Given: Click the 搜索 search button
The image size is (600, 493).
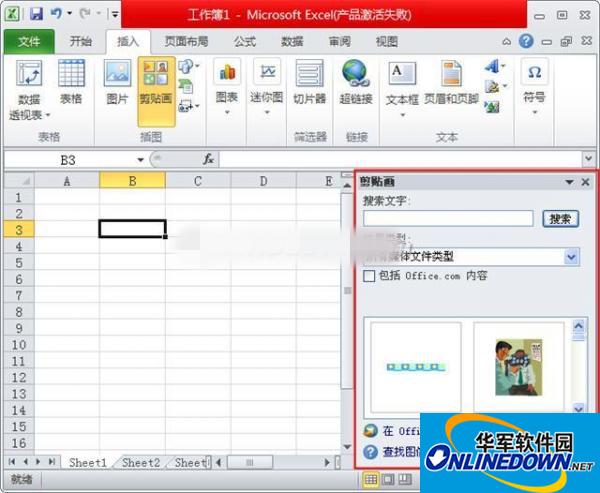Looking at the screenshot, I should (x=561, y=219).
